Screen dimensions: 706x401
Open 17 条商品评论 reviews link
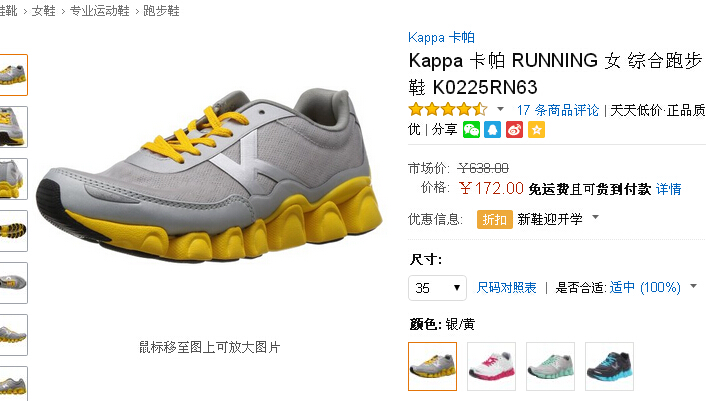coord(558,110)
